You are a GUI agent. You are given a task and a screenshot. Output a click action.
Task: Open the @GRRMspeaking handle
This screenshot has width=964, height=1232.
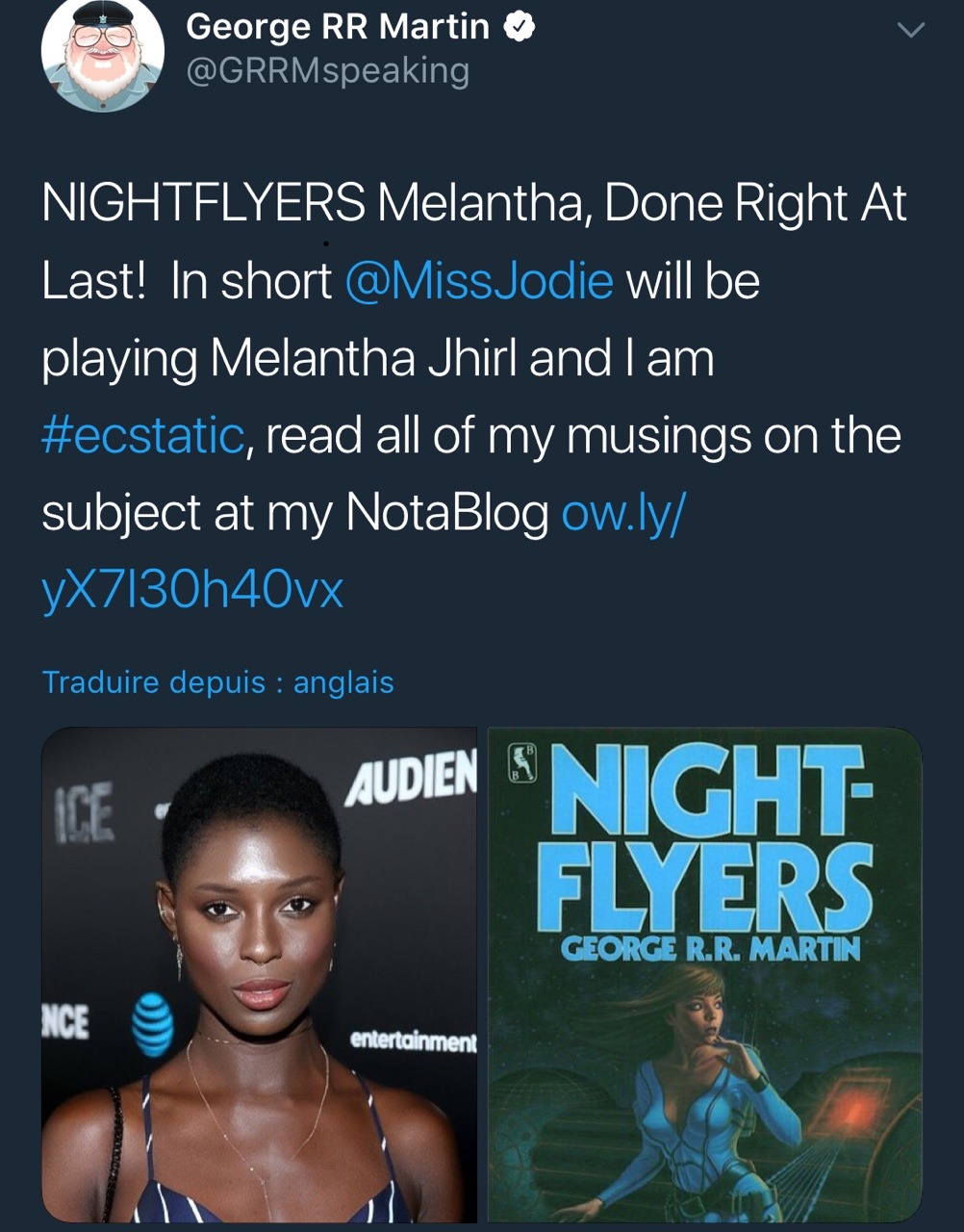click(x=327, y=71)
